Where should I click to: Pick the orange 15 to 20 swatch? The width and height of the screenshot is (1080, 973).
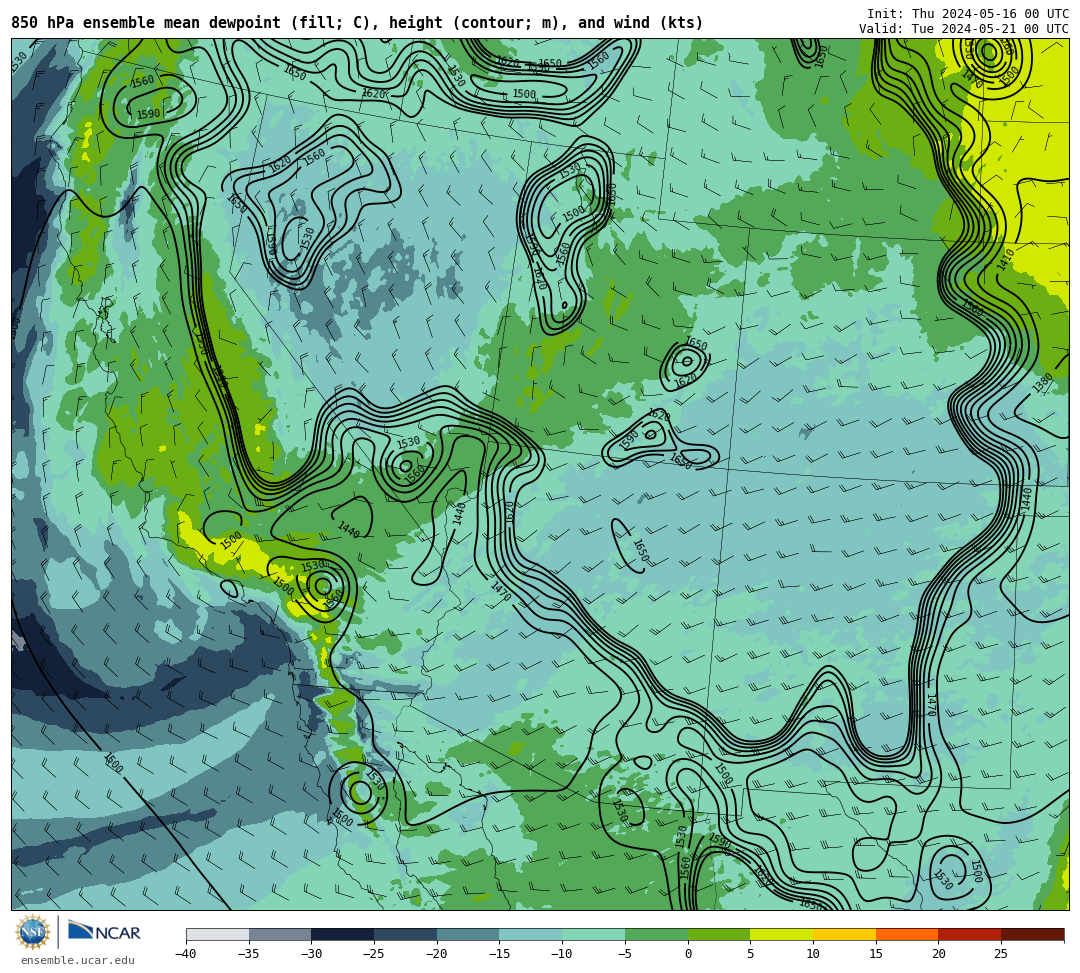(907, 934)
